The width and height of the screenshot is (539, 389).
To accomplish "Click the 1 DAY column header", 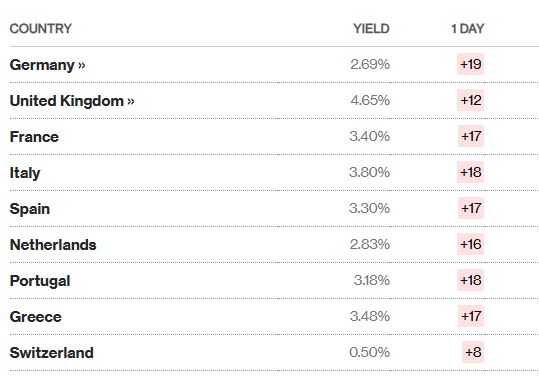I will click(x=468, y=29).
